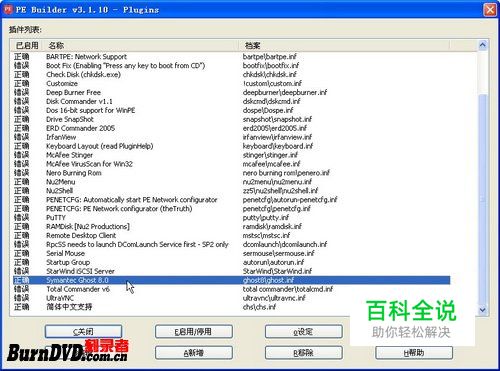The image size is (500, 371).
Task: Select the Drive SnapShot row
Action: [232, 119]
